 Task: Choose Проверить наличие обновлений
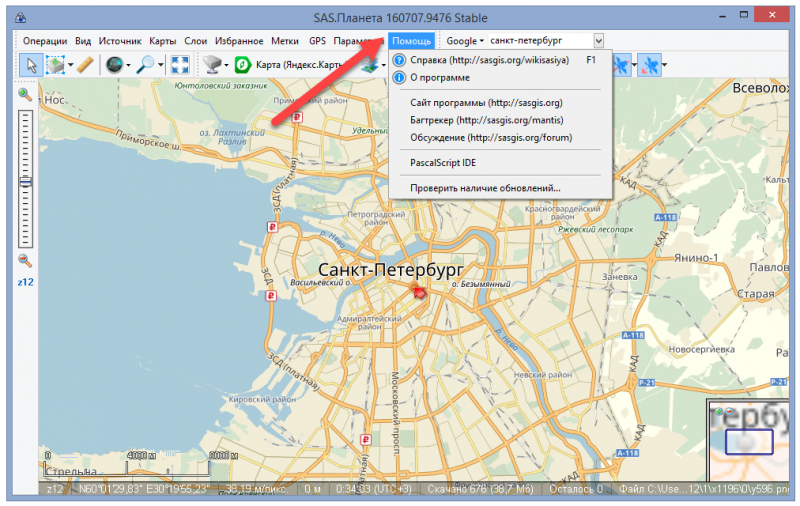500,188
